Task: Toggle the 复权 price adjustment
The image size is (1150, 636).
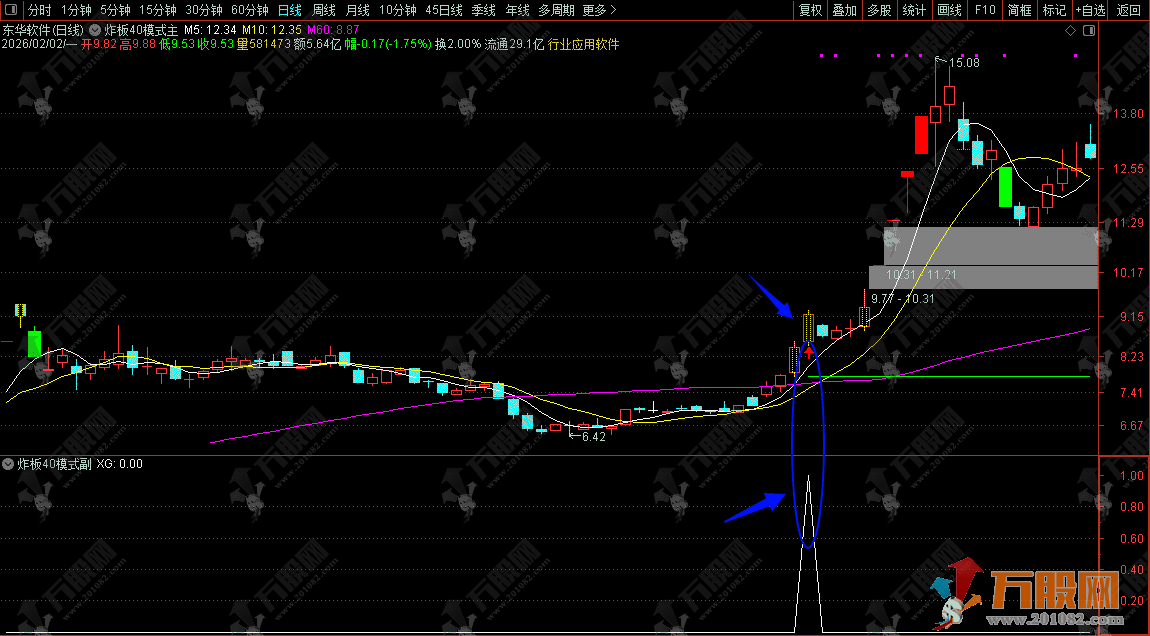Action: 810,10
